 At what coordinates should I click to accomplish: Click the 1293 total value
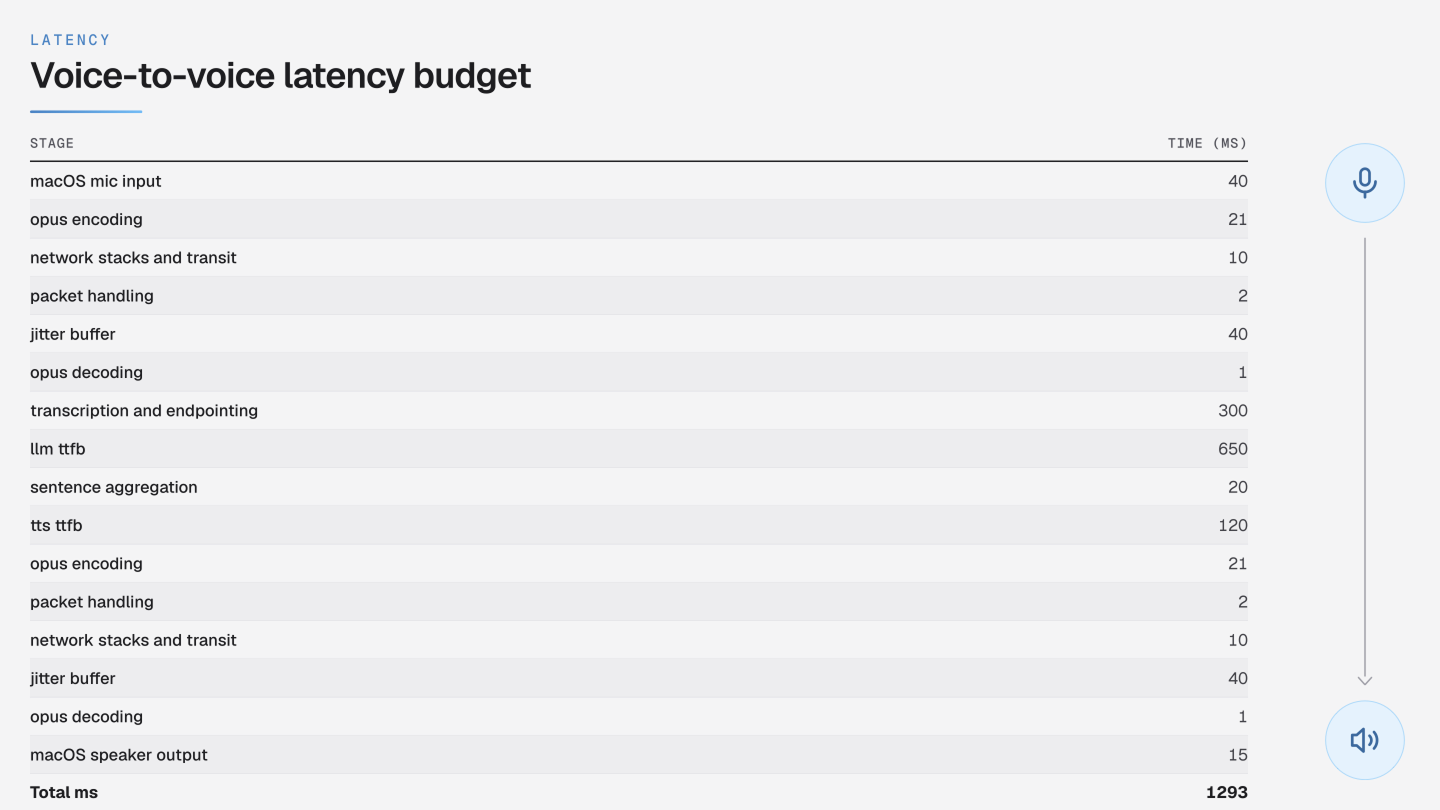1226,792
